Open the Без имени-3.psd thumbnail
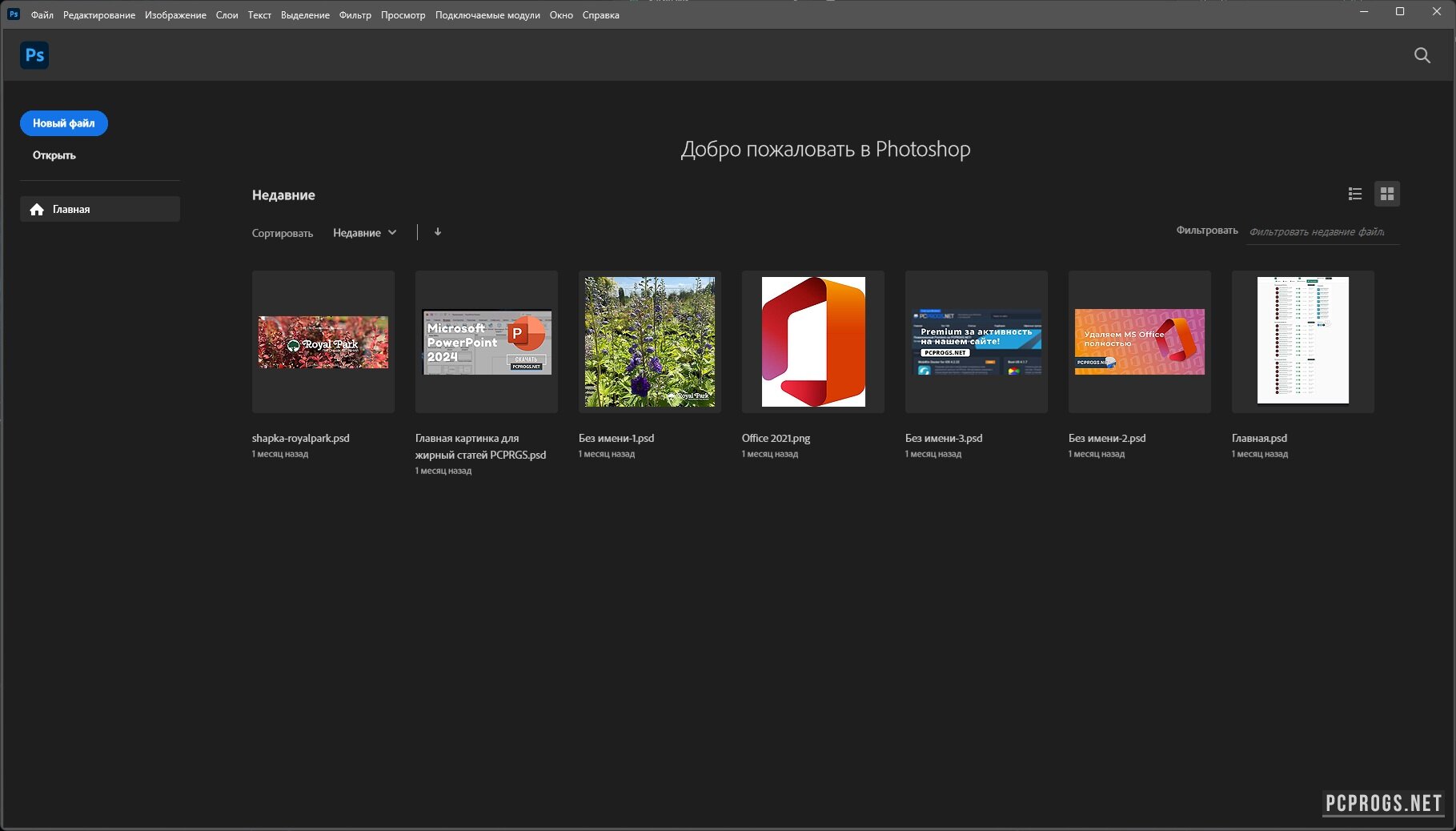The image size is (1456, 831). point(977,342)
